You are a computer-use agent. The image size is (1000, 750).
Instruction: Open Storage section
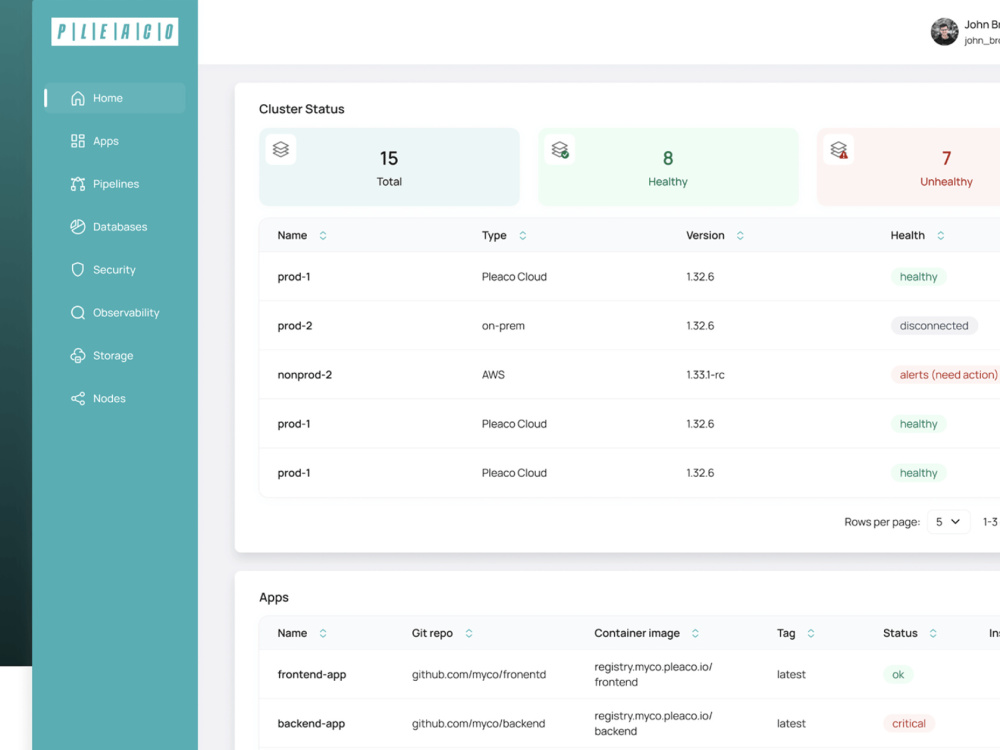point(115,355)
